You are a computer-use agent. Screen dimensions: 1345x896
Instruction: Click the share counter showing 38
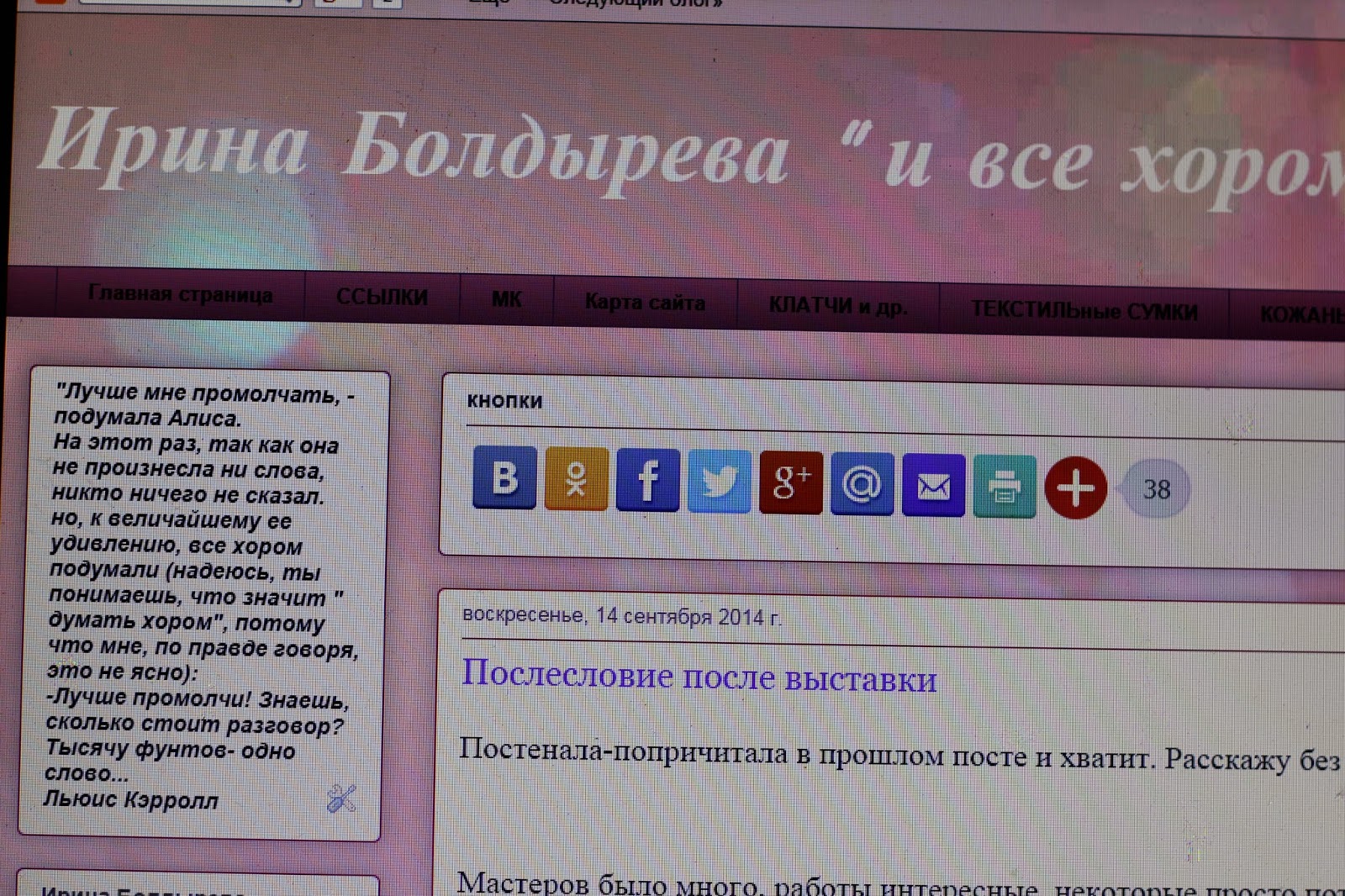point(1157,489)
